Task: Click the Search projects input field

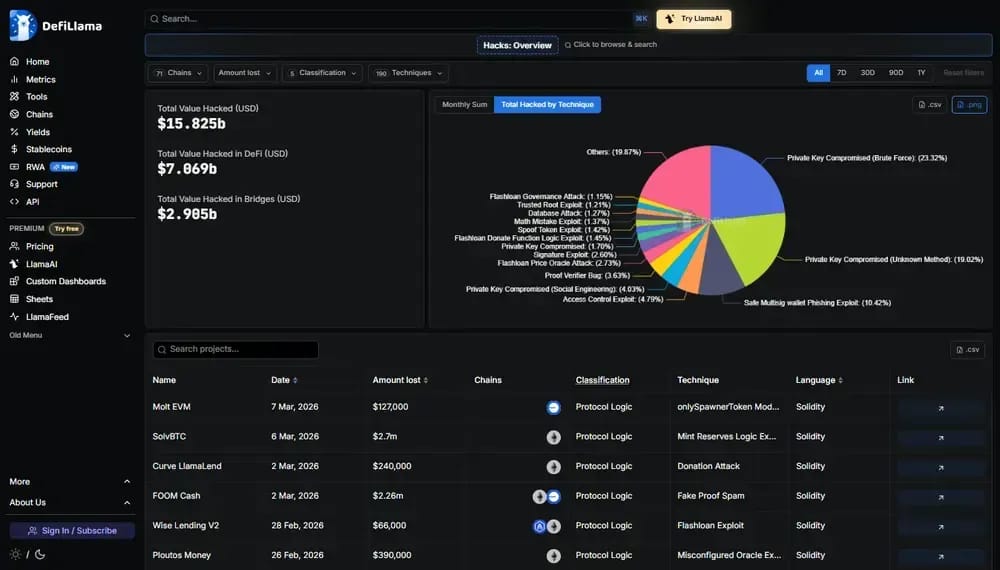Action: coord(235,349)
